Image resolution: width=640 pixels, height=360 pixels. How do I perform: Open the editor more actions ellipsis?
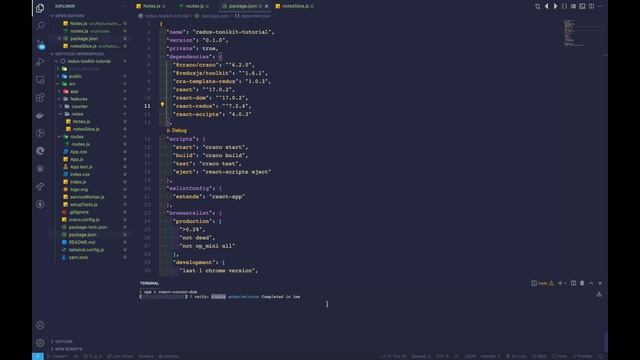coord(600,6)
